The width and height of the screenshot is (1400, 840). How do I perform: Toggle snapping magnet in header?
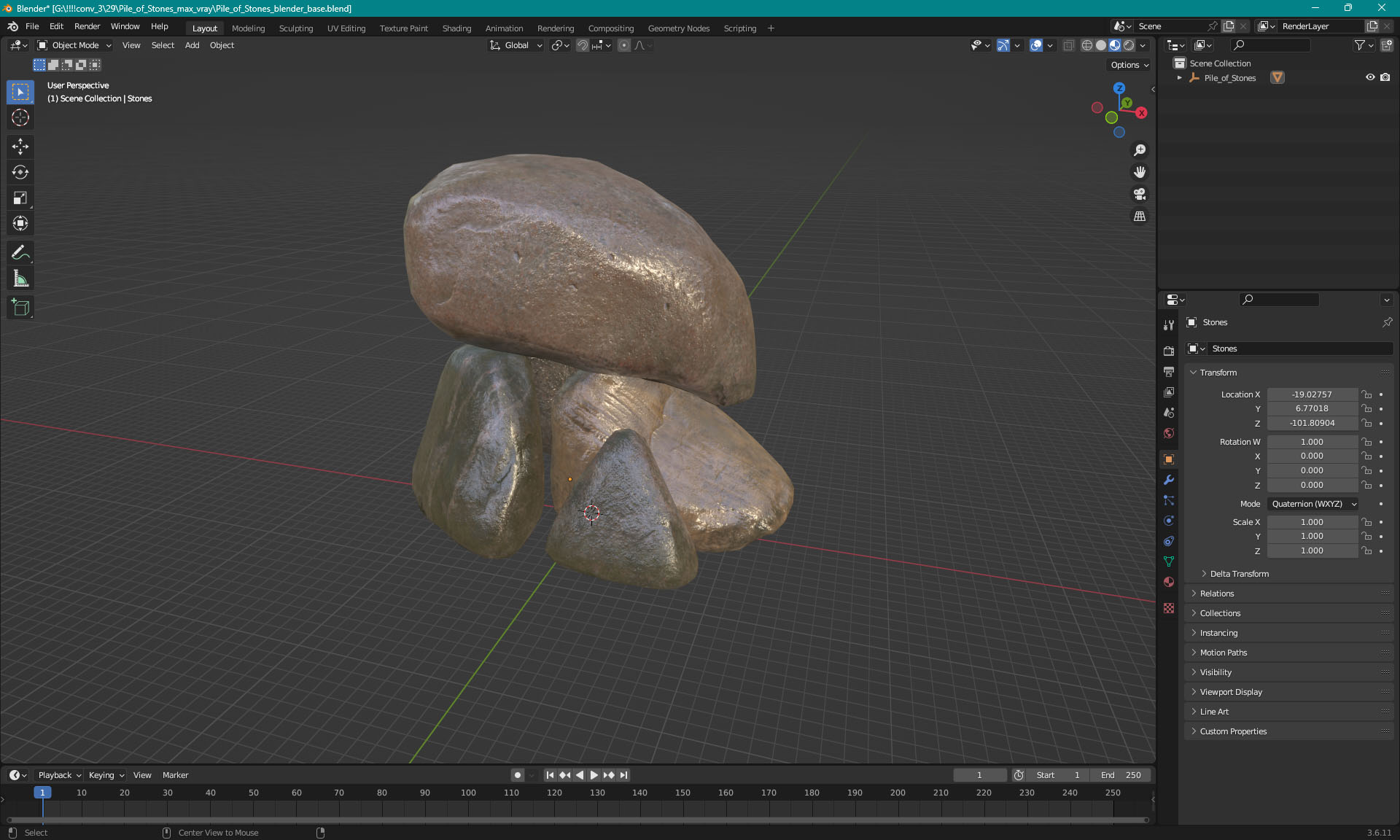[582, 45]
